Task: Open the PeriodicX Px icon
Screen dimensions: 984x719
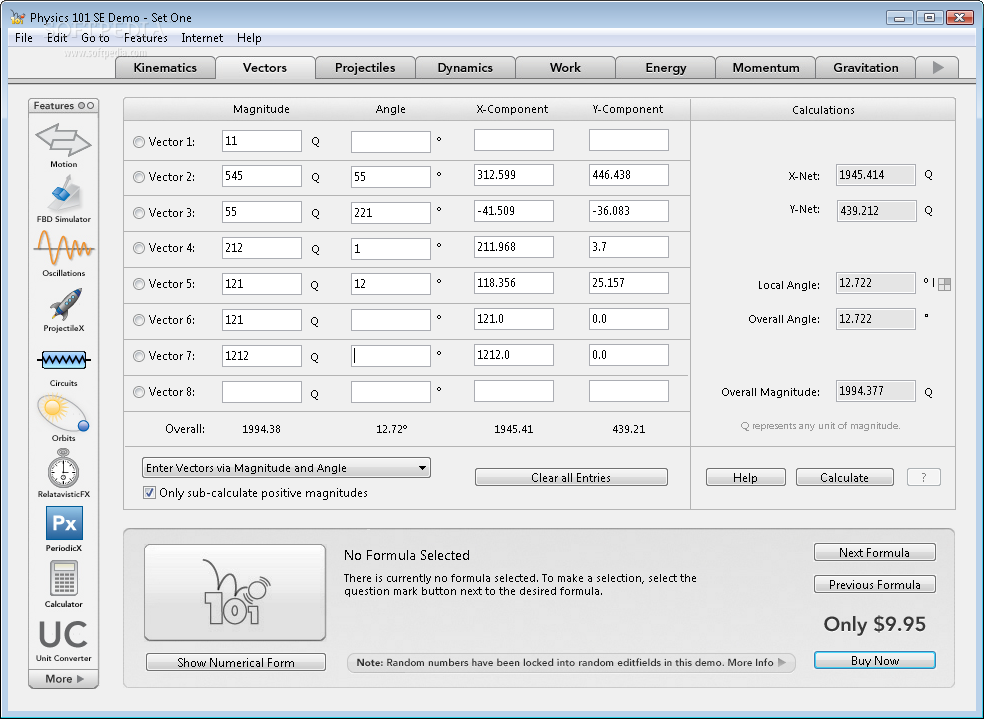Action: click(64, 523)
